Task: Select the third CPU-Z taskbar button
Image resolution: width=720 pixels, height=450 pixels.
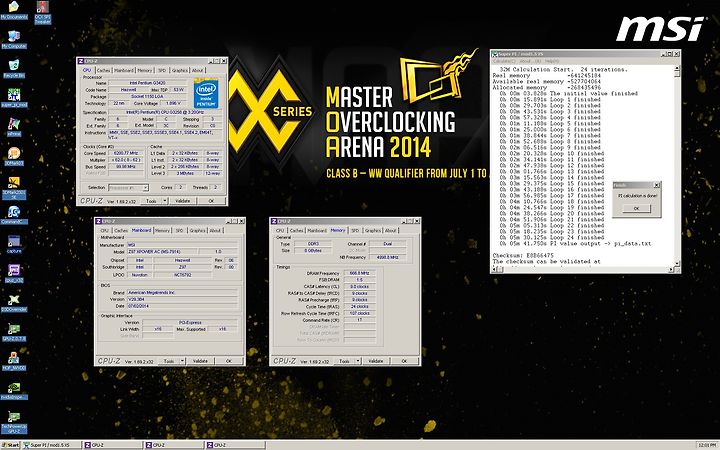Action: click(235, 445)
